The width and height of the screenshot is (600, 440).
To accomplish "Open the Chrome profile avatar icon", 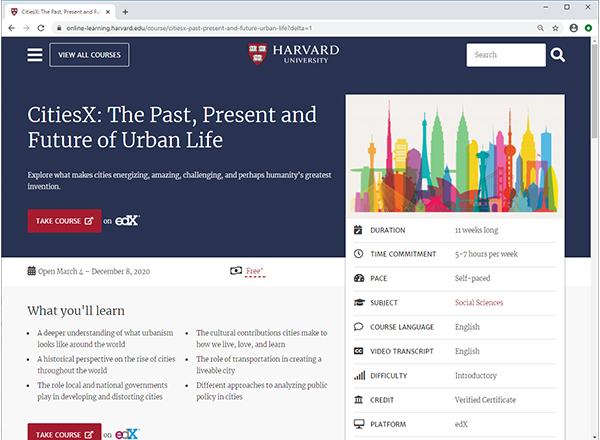I will click(x=573, y=28).
